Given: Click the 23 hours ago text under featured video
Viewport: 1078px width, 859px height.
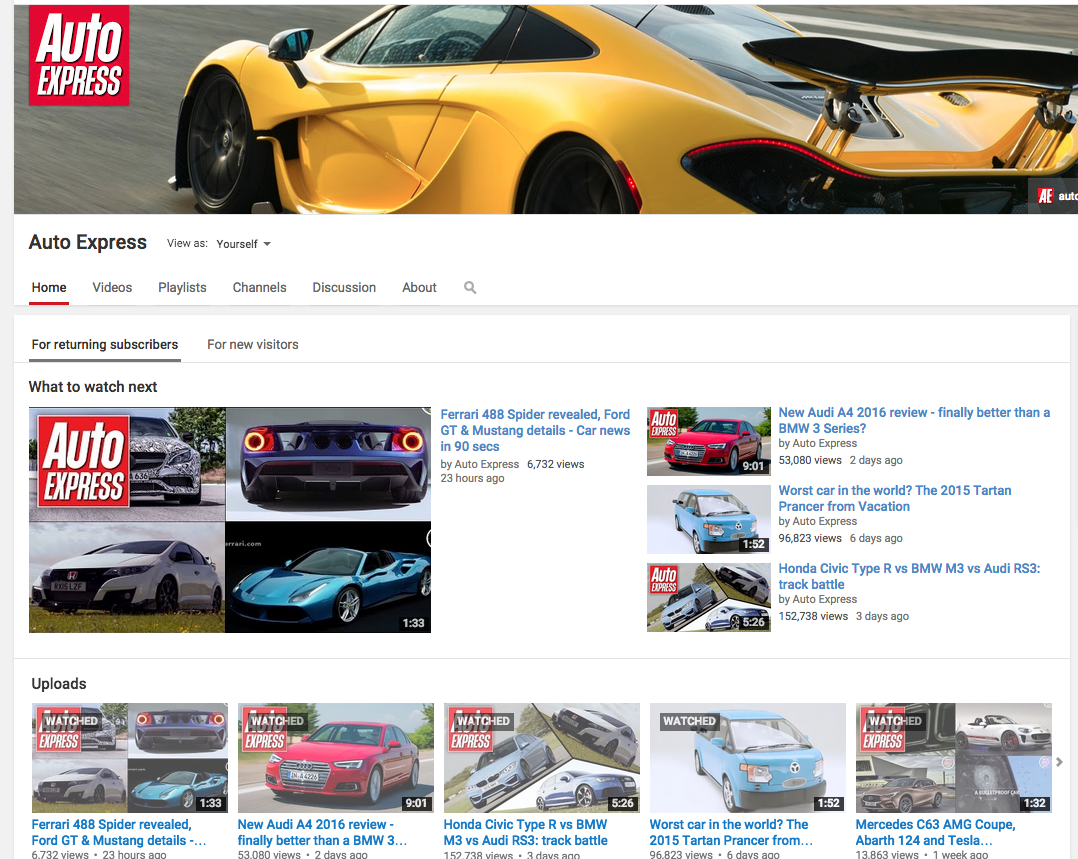Looking at the screenshot, I should pyautogui.click(x=472, y=478).
